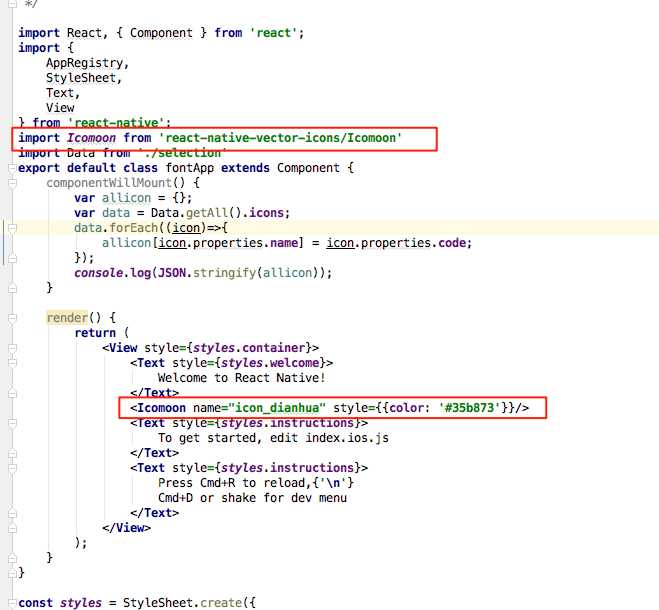The height and width of the screenshot is (610, 659).
Task: Click the stringify method call
Action: pyautogui.click(x=224, y=273)
